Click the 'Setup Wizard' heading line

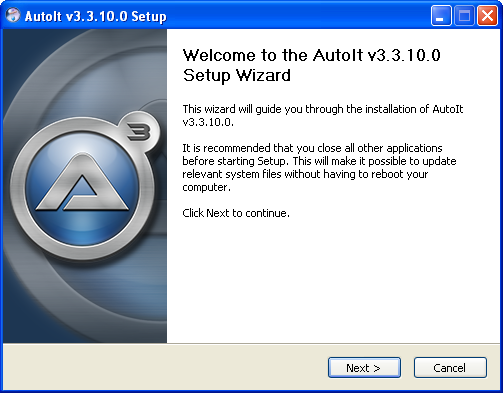pos(237,75)
